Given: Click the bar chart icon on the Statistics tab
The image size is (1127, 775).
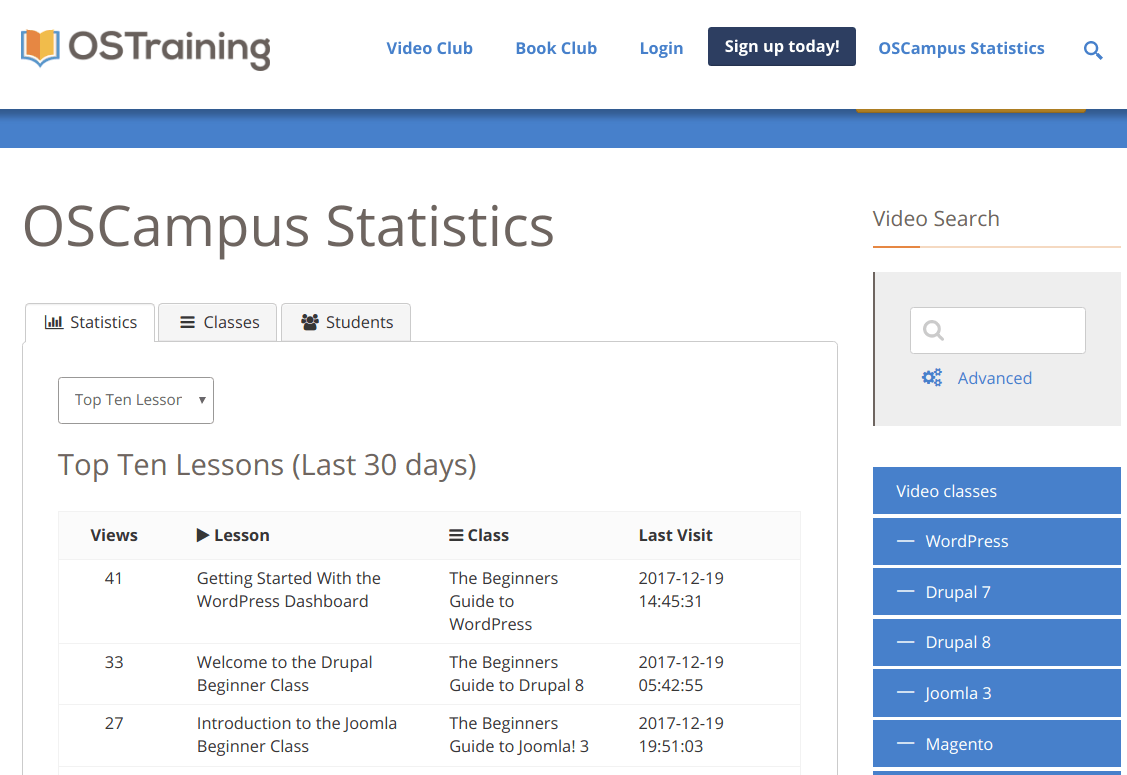Looking at the screenshot, I should pos(54,322).
